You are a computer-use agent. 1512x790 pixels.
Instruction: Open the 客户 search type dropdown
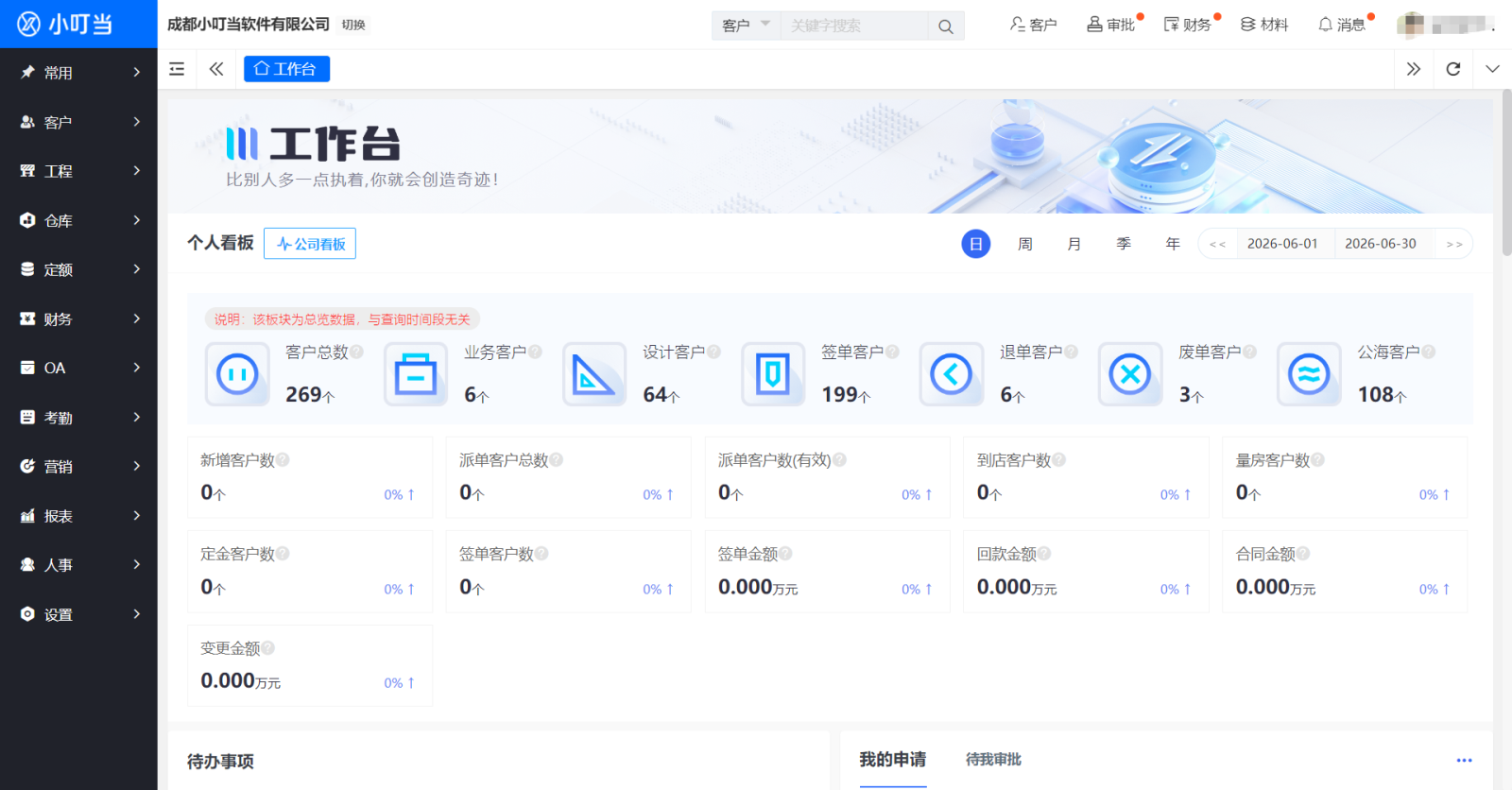(x=746, y=26)
